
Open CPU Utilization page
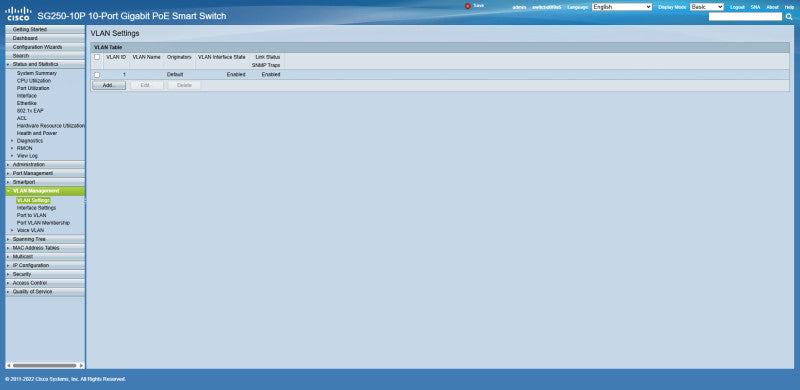click(x=34, y=81)
